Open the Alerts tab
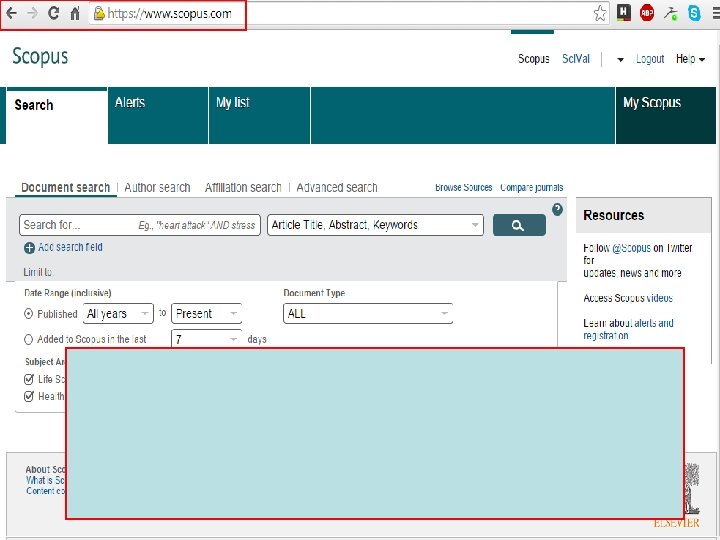Screen dimensions: 720x540 (158, 116)
